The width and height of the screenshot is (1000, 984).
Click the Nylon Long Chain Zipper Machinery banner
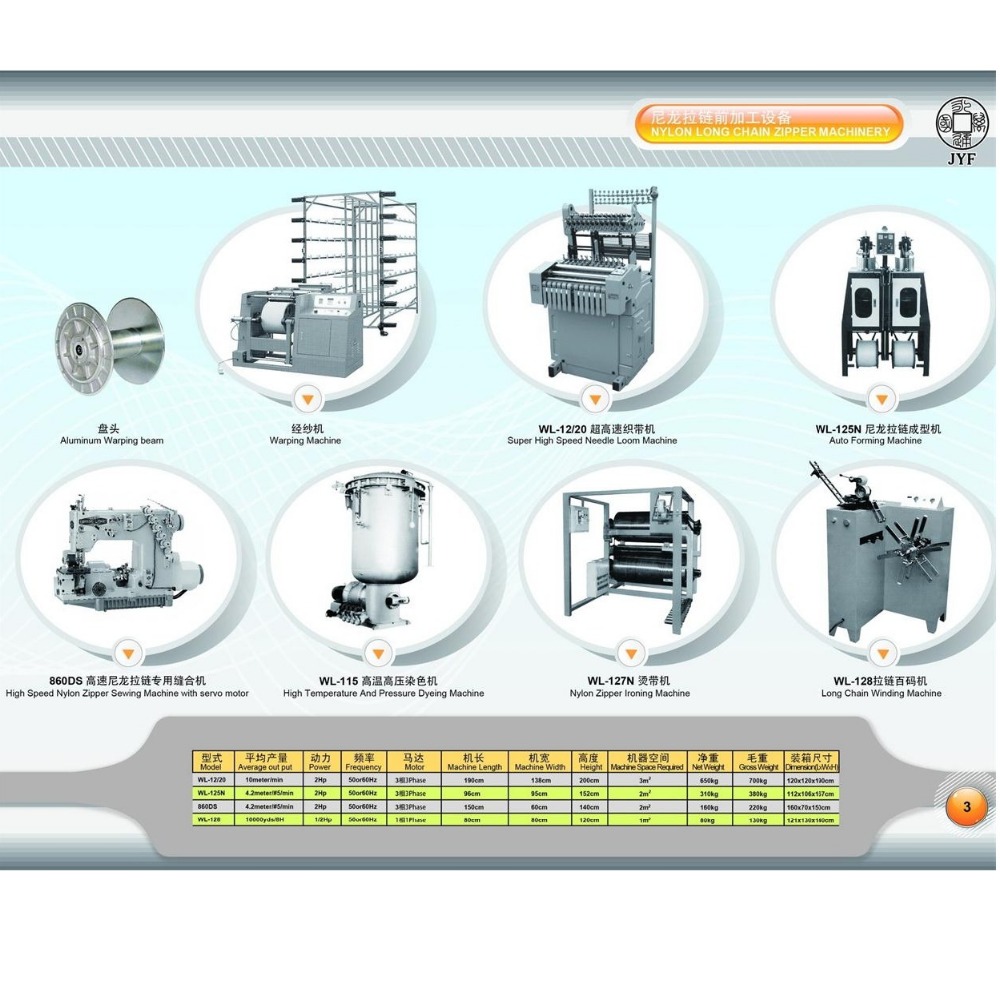pos(768,124)
